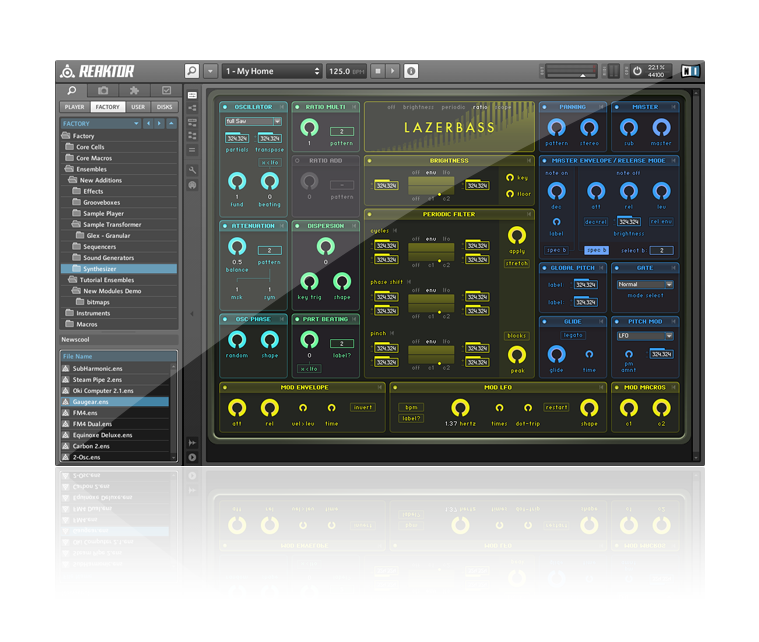Click the 'restart' button in Mod LFO
759x642 pixels.
[x=556, y=407]
